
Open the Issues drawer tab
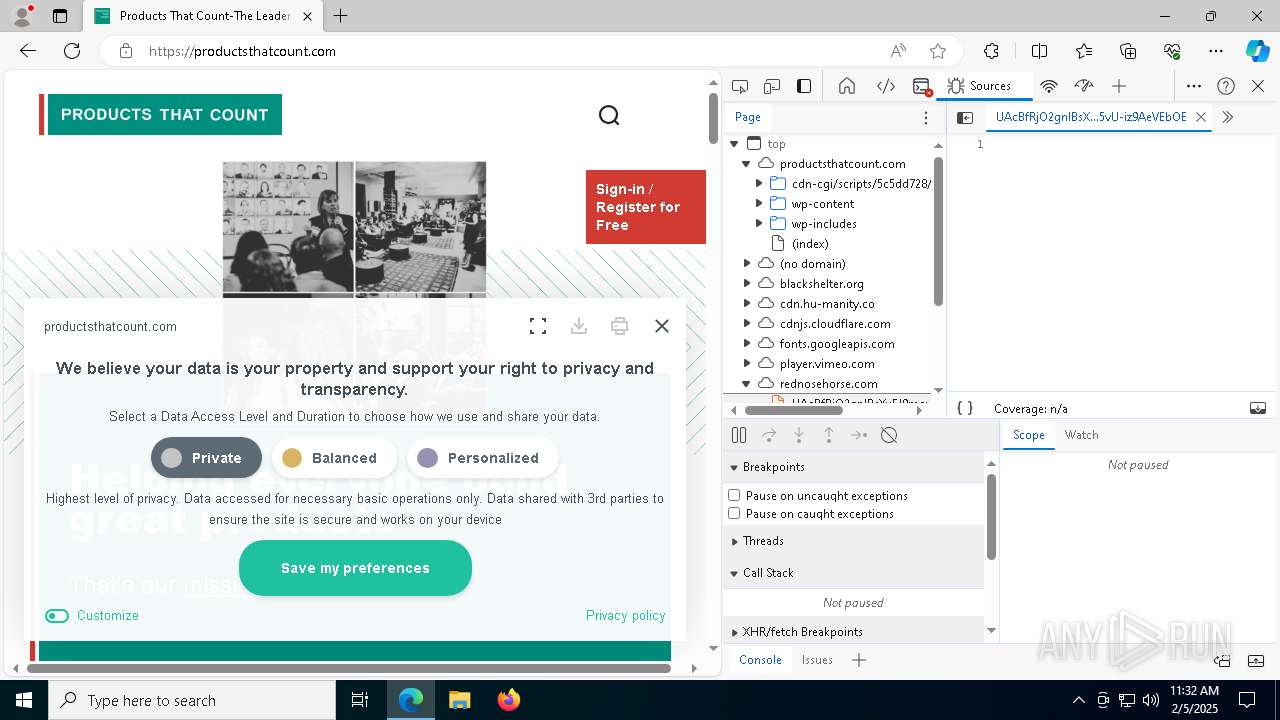tap(817, 660)
